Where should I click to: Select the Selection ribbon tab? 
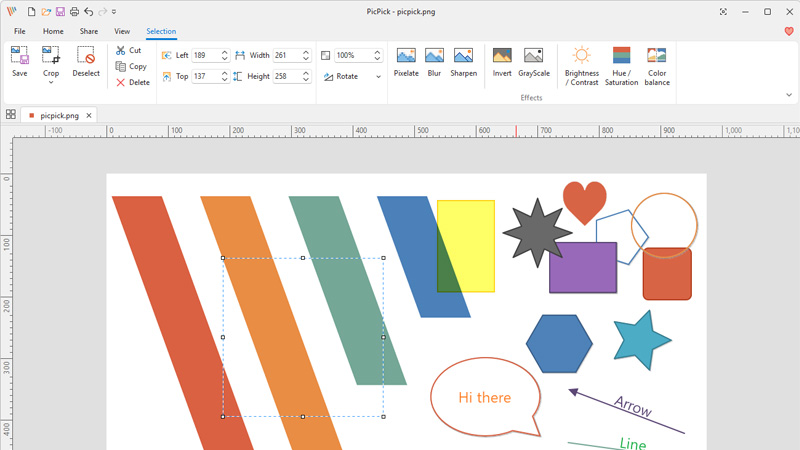tap(161, 31)
